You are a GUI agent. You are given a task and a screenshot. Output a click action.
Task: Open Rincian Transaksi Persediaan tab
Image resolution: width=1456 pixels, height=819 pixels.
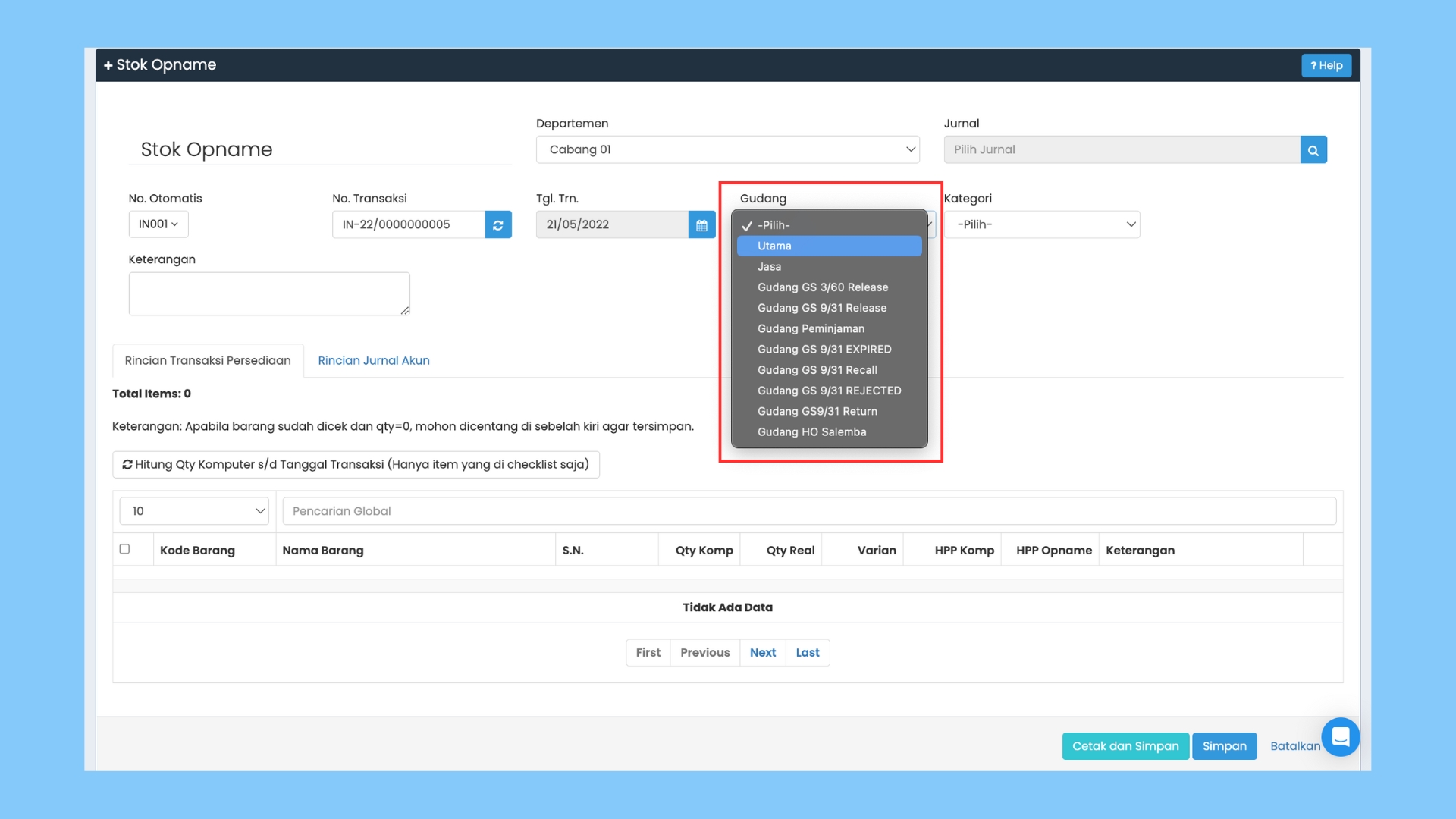click(x=208, y=361)
